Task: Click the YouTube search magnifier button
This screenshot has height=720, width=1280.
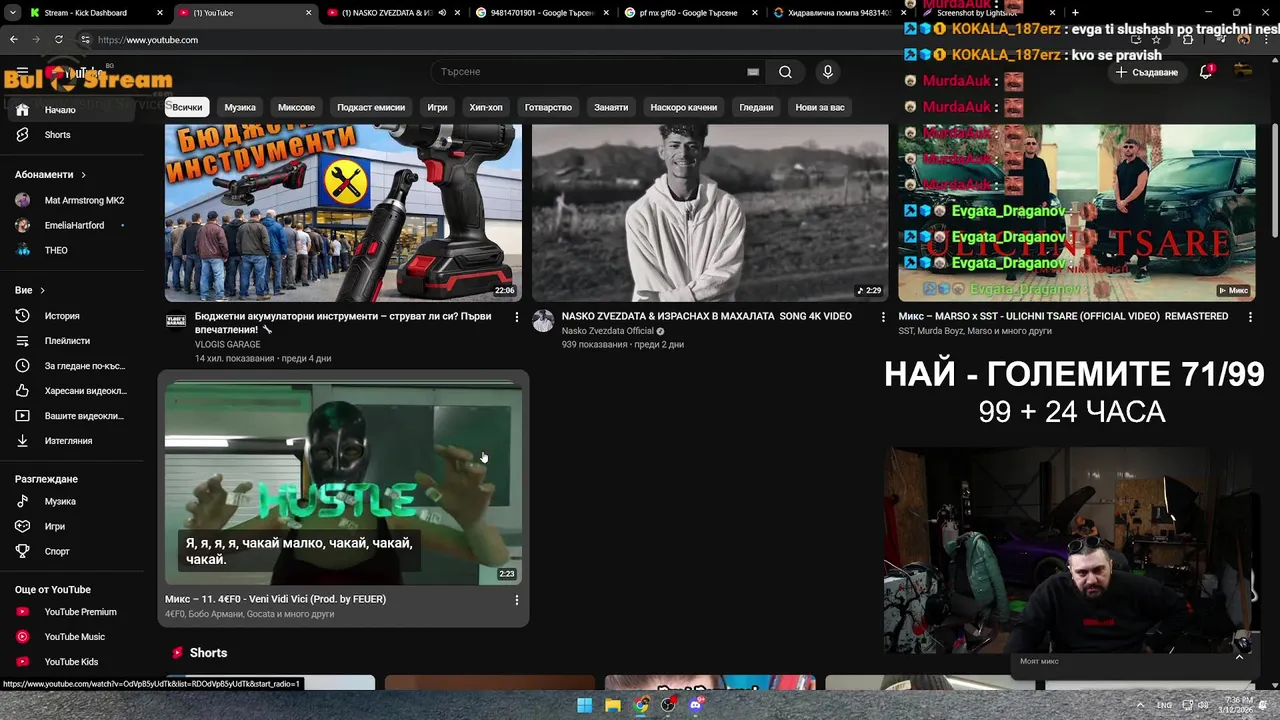Action: click(785, 72)
